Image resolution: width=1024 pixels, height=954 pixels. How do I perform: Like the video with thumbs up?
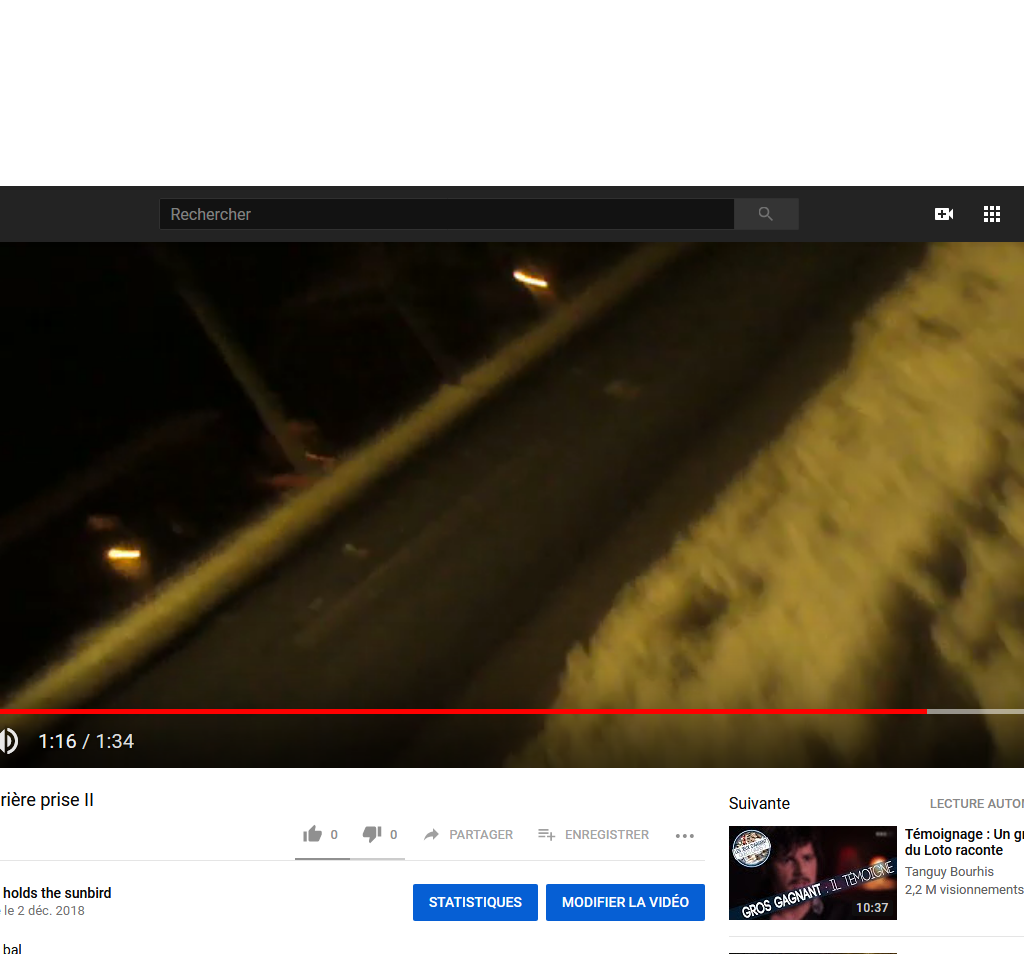313,834
